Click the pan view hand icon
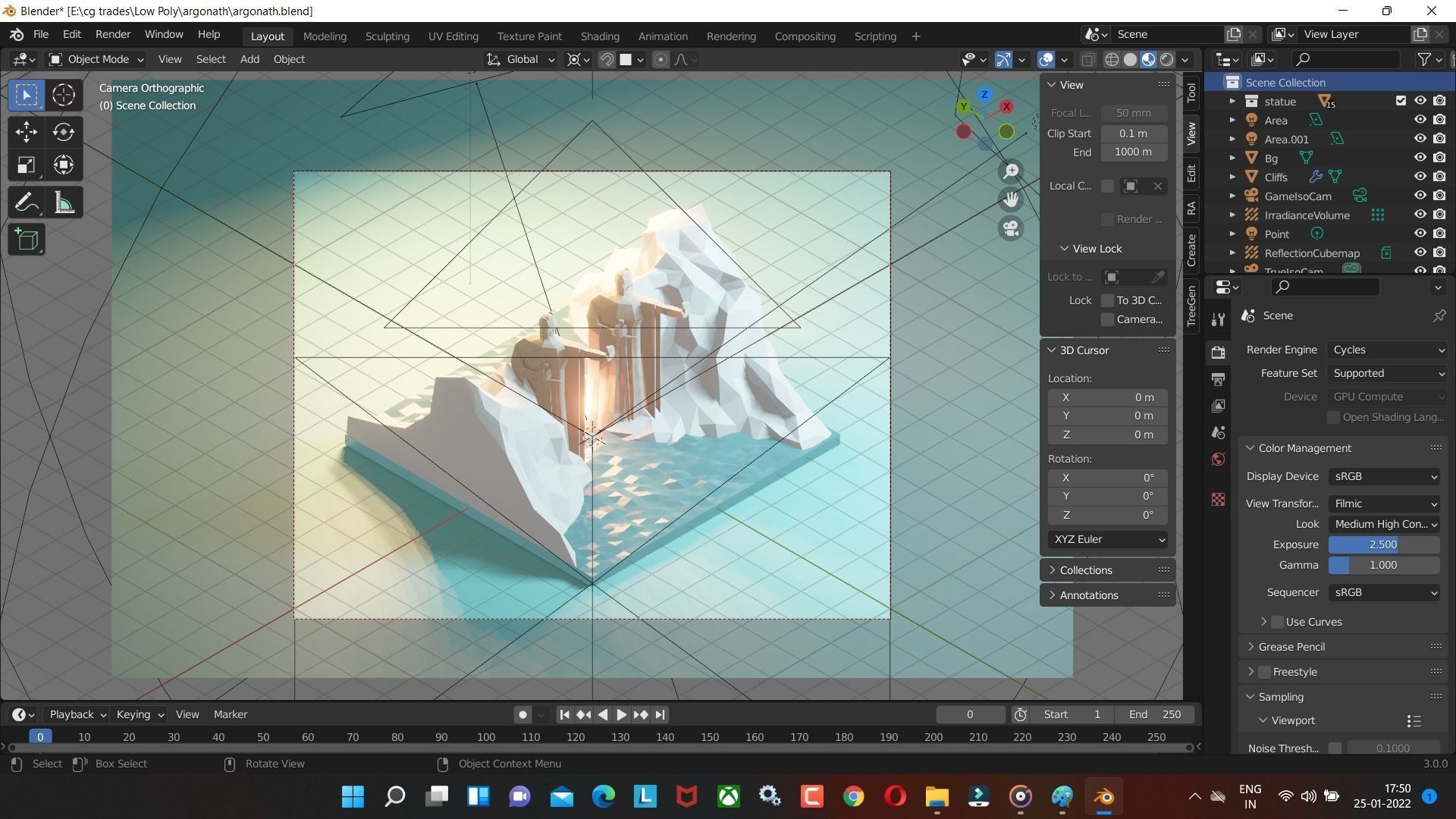Screen dimensions: 1456x819 click(x=1011, y=199)
